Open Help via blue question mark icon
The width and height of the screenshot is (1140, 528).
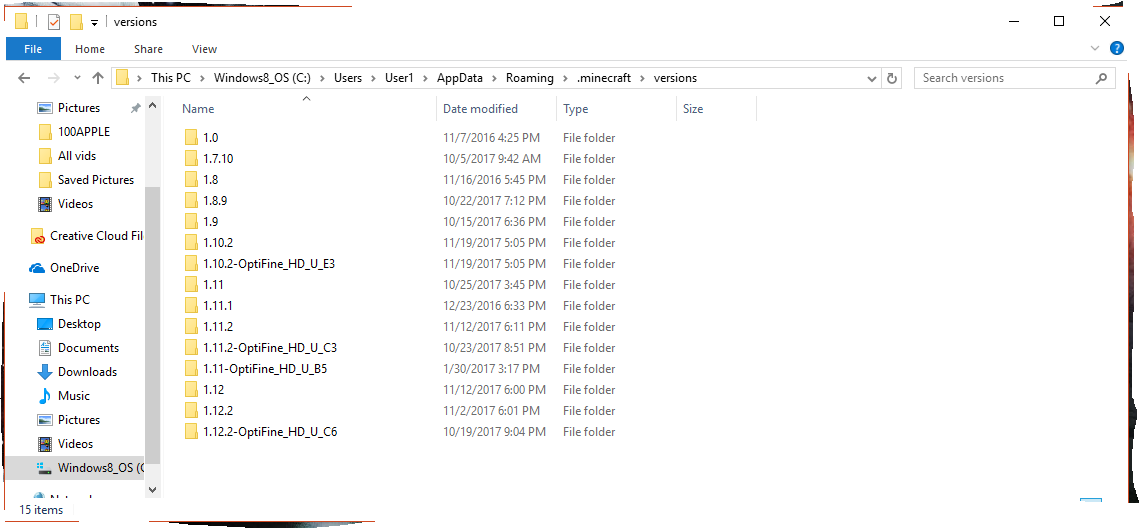1117,48
